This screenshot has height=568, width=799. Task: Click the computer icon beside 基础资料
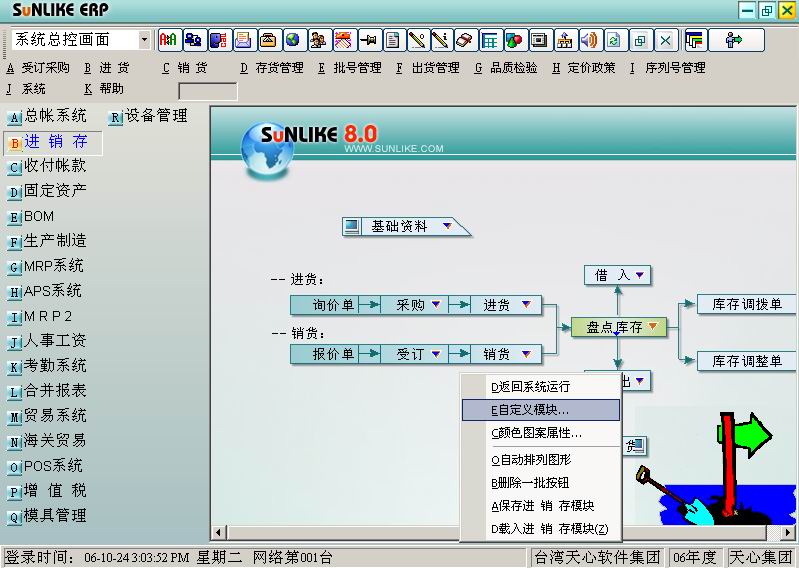pyautogui.click(x=351, y=226)
